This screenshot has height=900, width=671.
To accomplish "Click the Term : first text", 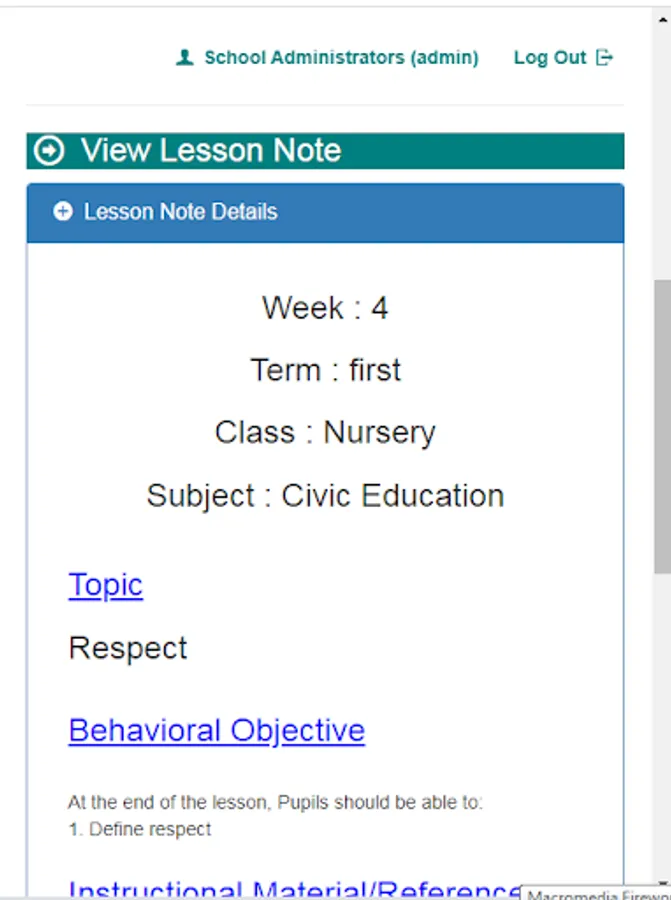I will [325, 370].
